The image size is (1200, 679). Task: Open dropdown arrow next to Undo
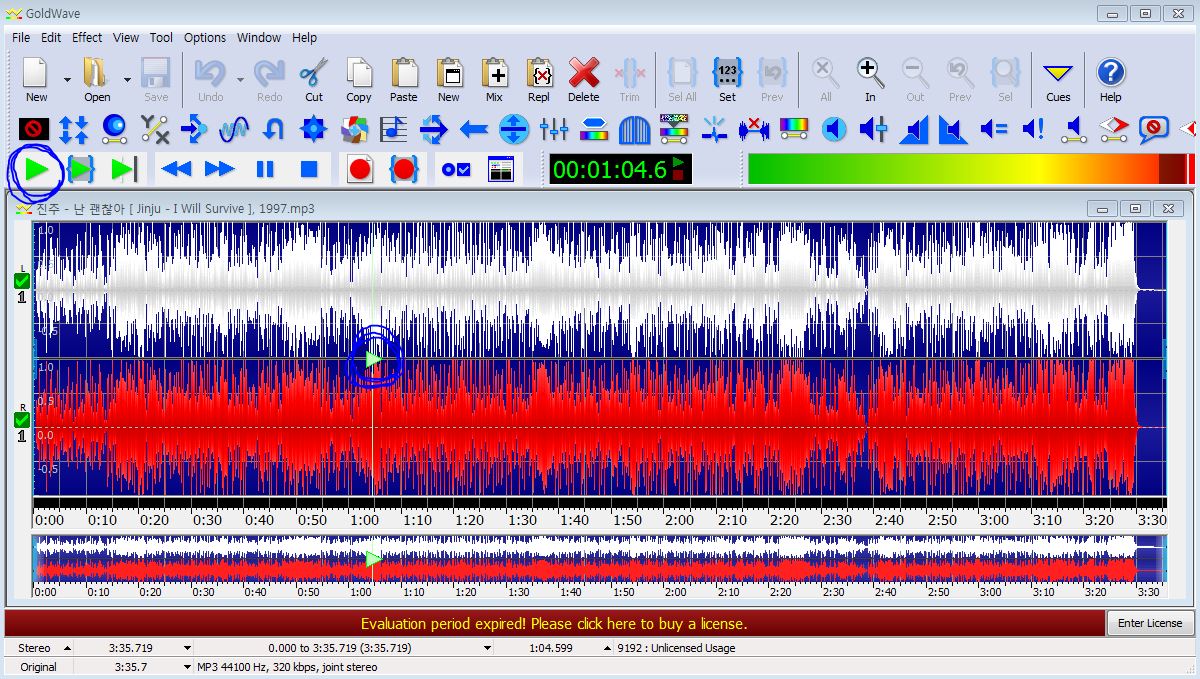pyautogui.click(x=241, y=79)
